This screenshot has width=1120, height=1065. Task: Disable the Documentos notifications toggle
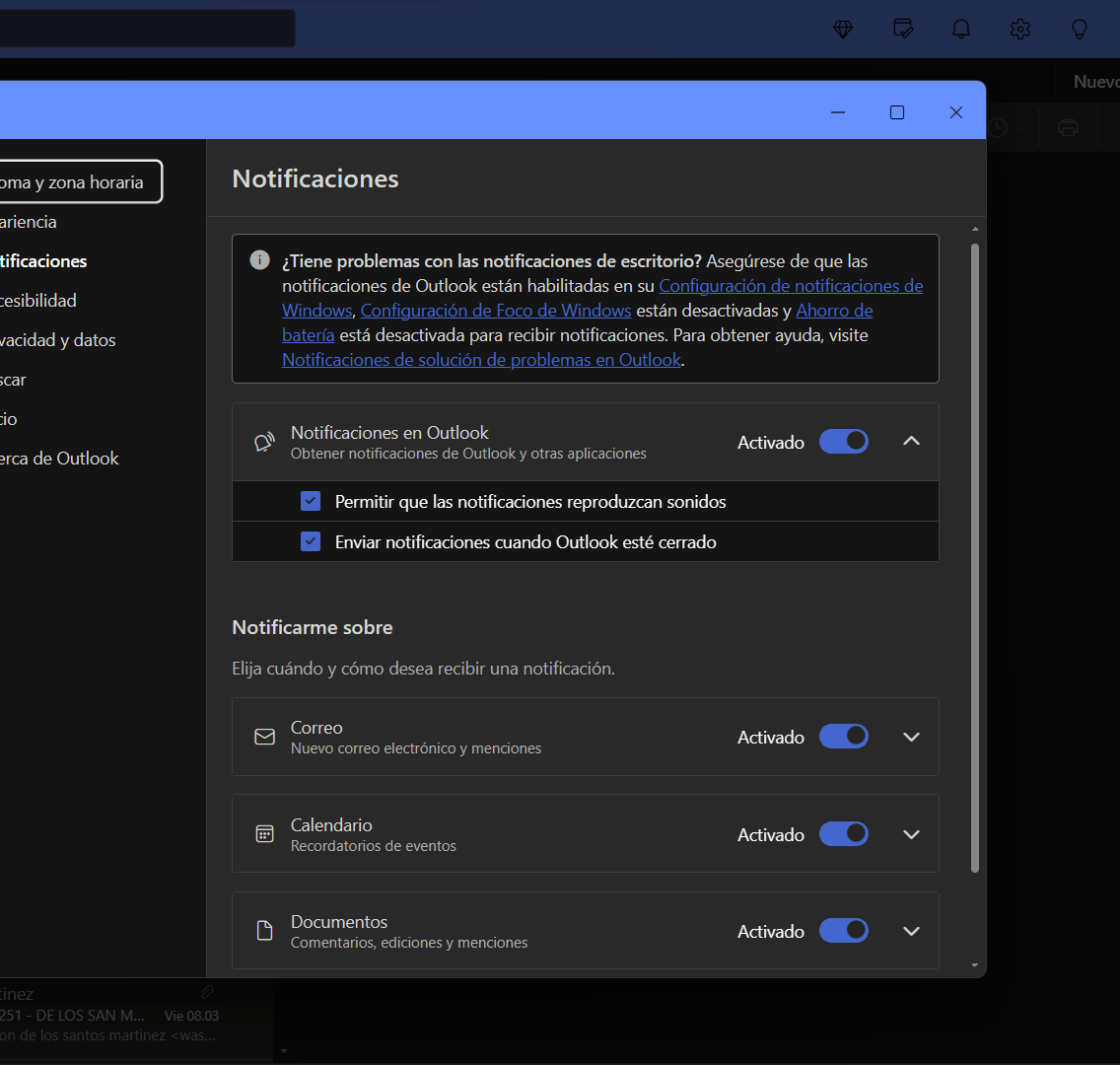coord(844,931)
